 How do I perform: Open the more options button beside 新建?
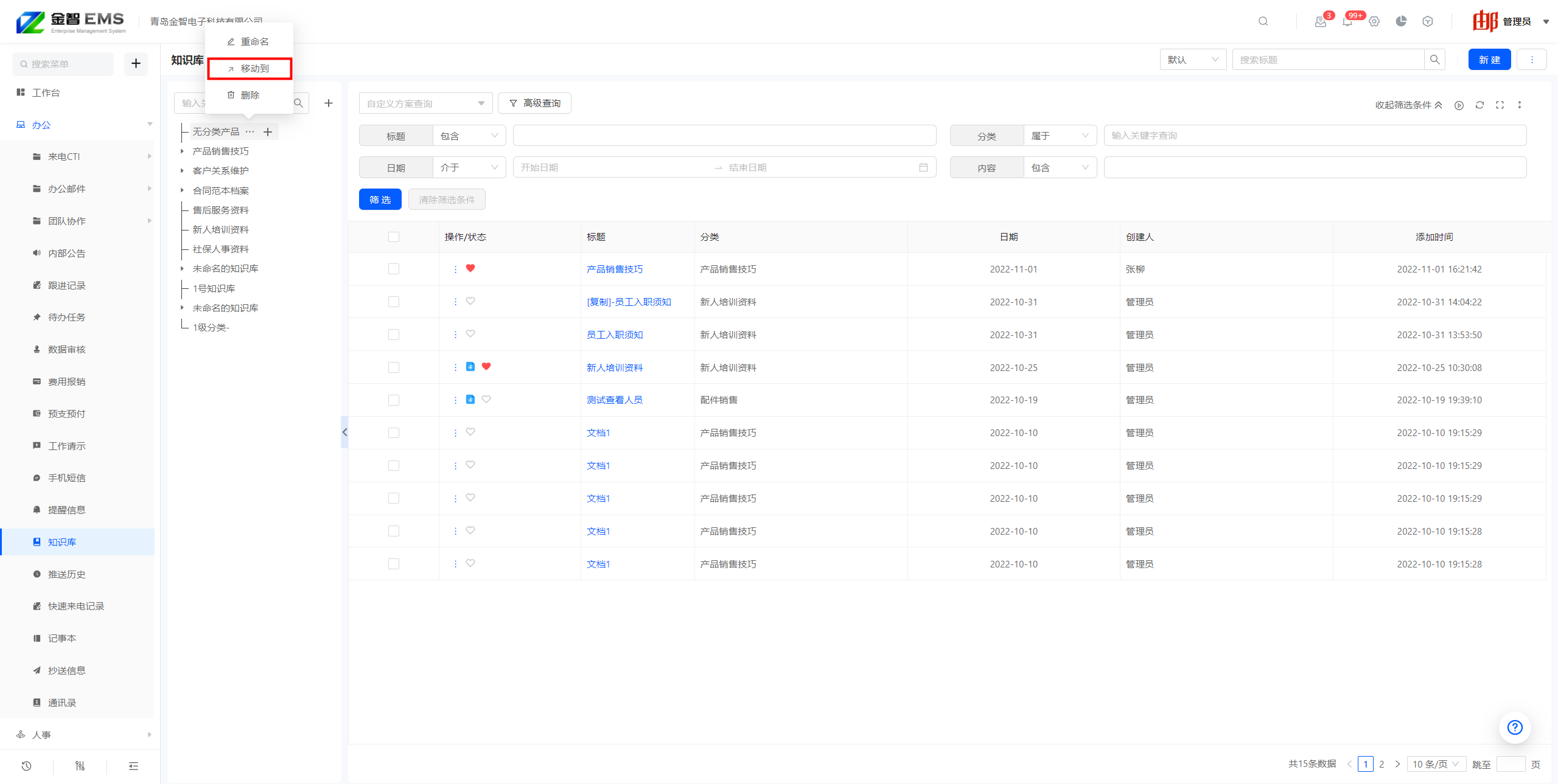click(1532, 60)
